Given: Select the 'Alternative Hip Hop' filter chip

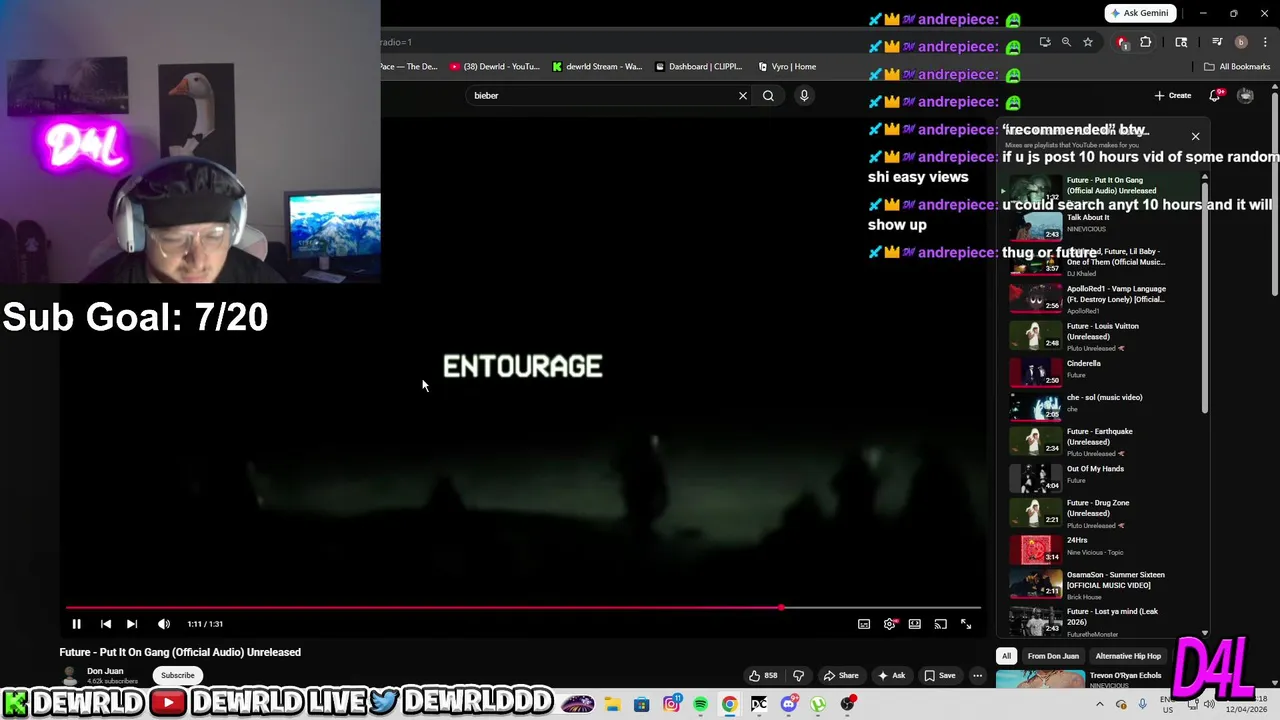Looking at the screenshot, I should pos(1128,656).
